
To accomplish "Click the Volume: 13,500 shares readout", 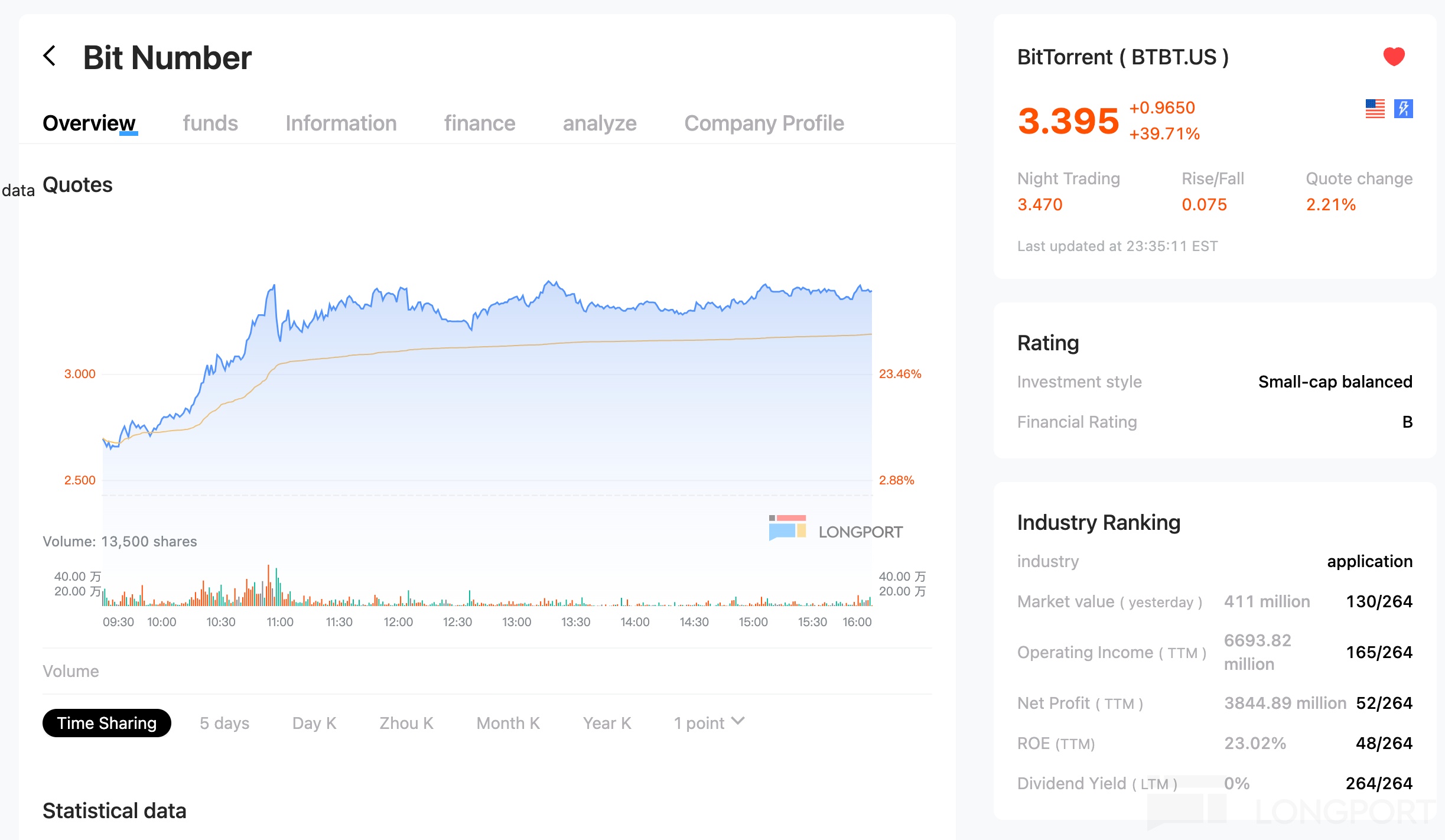I will pos(120,541).
